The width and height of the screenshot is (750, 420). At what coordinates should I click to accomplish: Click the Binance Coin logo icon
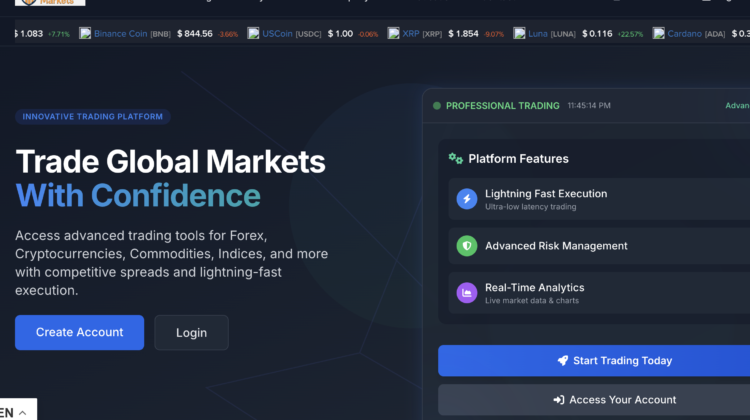point(85,33)
